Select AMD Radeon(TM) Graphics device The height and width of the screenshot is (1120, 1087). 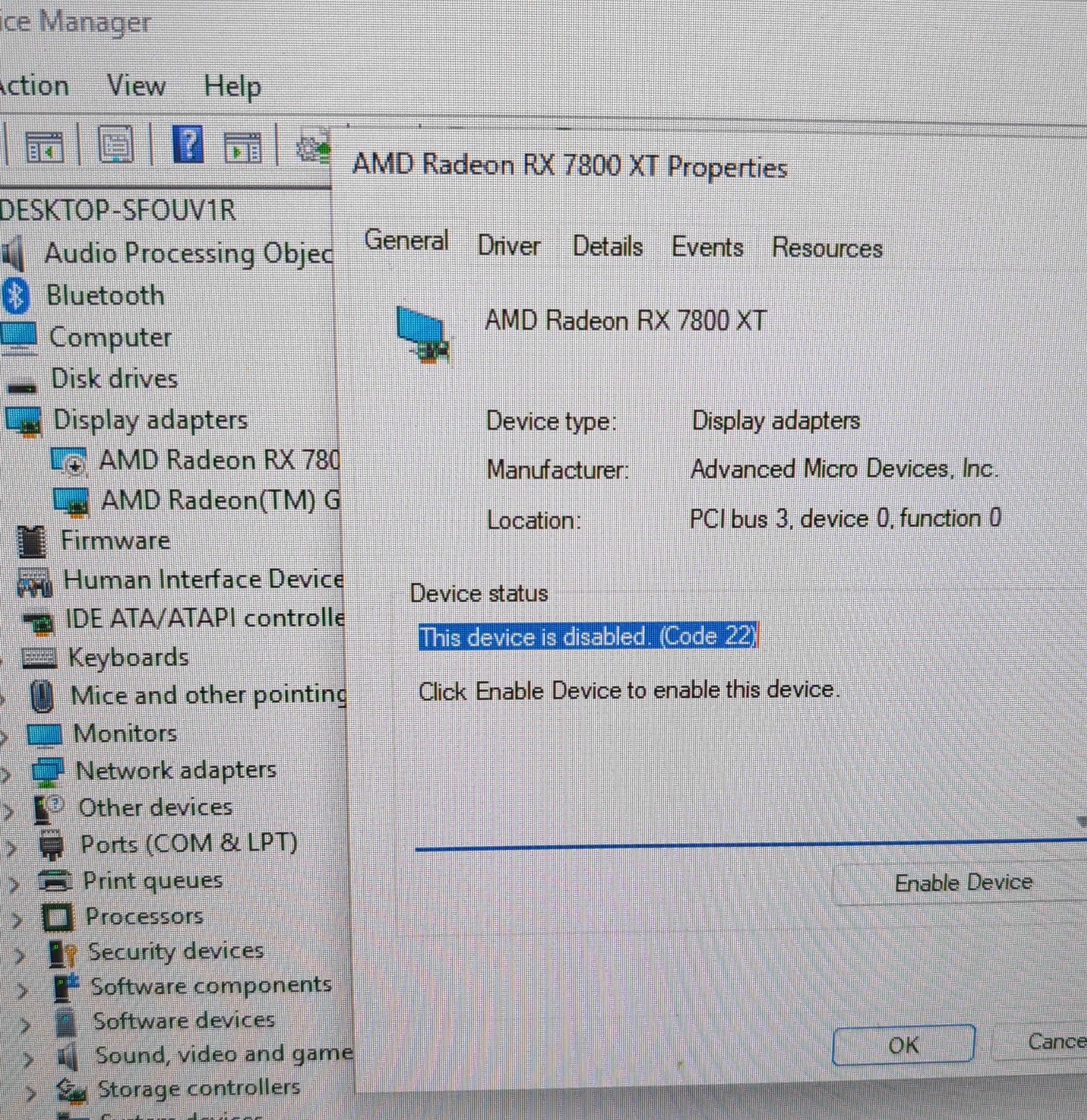(x=220, y=500)
